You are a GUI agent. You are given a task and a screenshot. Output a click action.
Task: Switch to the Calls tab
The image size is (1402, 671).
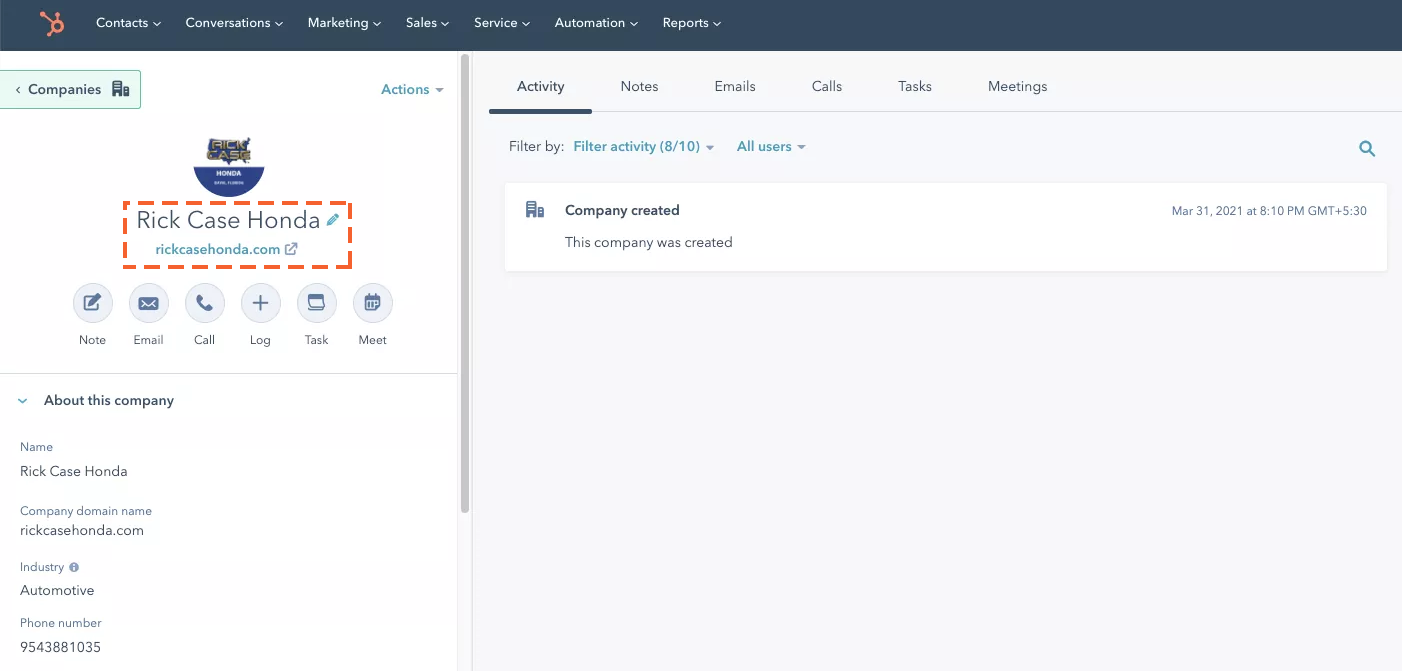tap(827, 86)
